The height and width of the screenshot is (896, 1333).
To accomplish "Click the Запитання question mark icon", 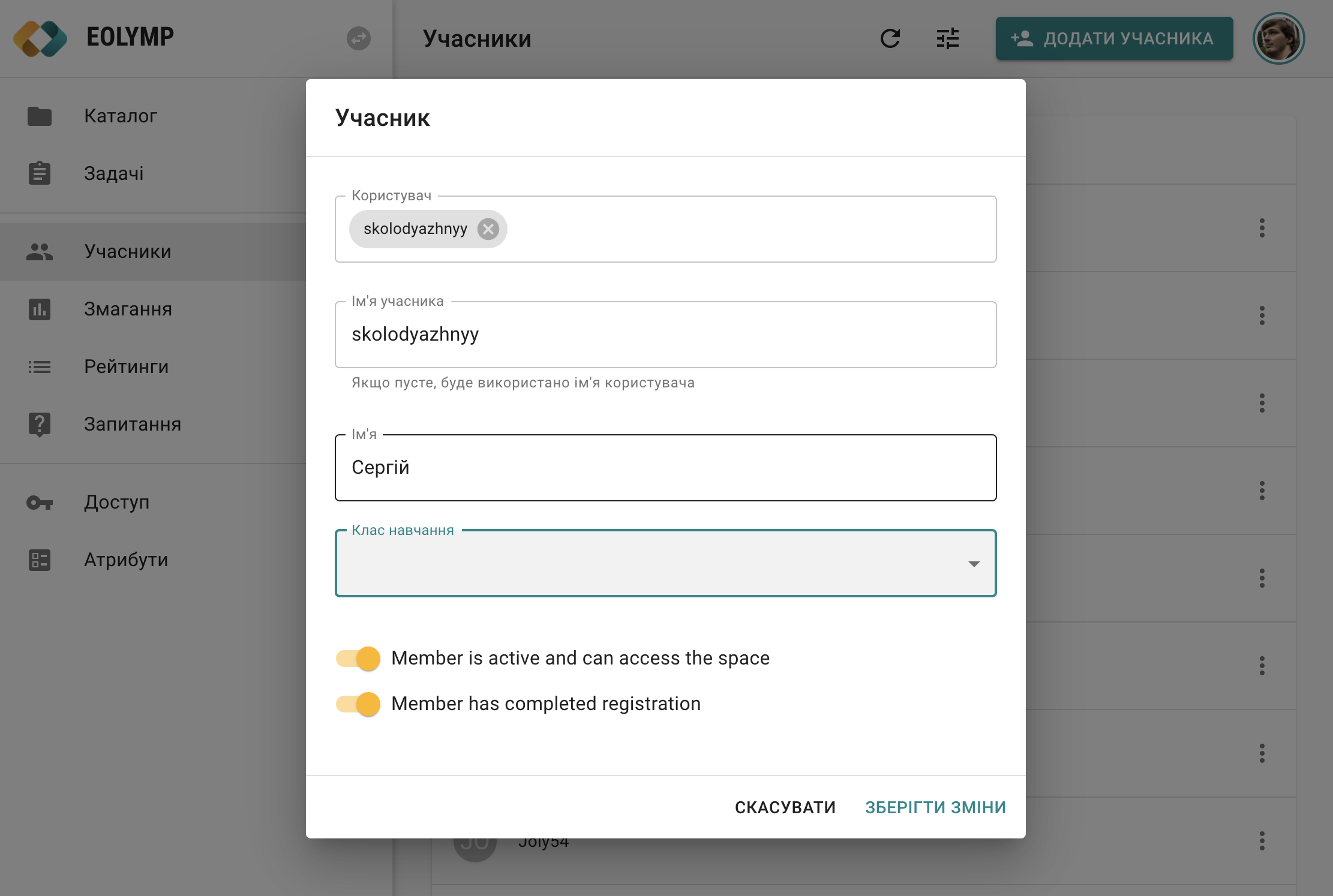I will pos(40,425).
